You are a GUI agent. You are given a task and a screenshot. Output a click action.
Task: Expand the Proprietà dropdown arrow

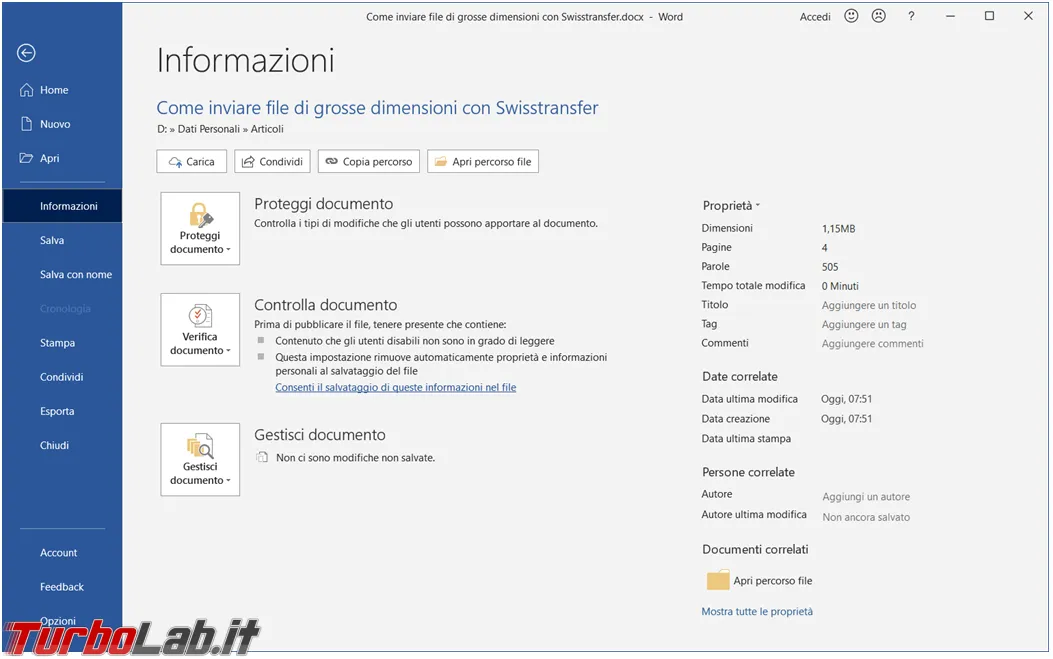tap(758, 206)
